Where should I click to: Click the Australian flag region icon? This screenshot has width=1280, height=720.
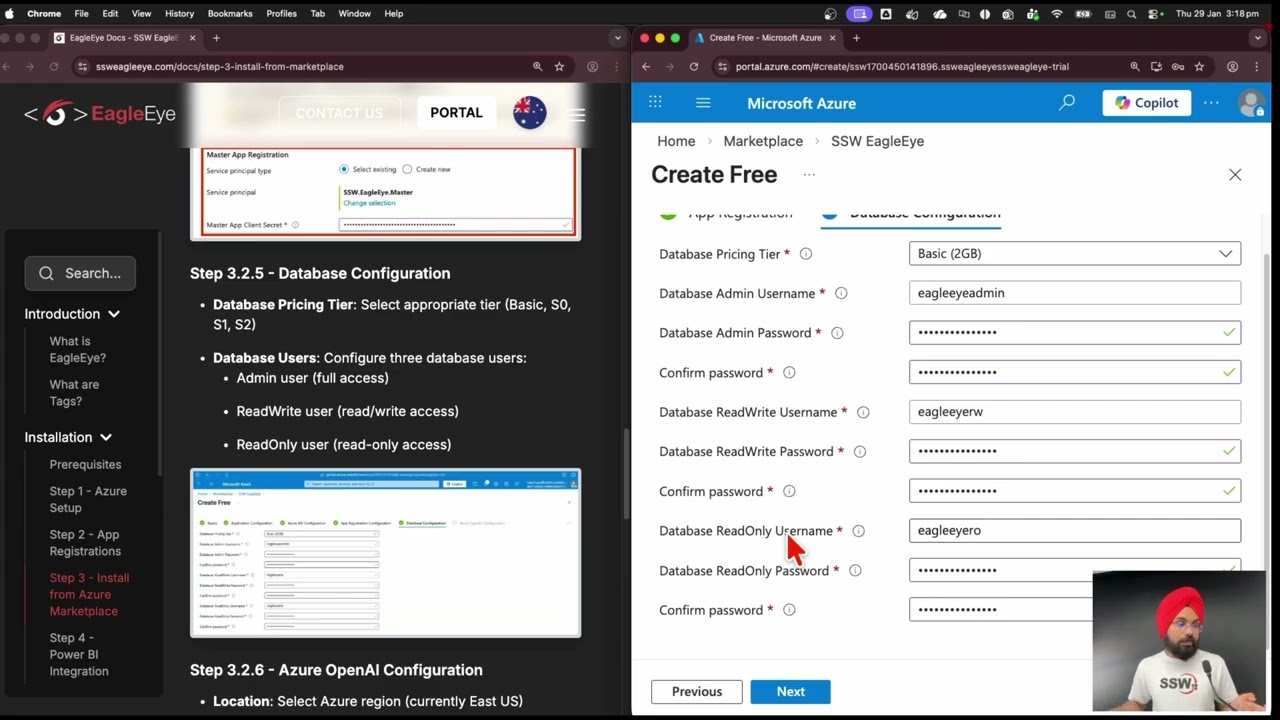(530, 112)
